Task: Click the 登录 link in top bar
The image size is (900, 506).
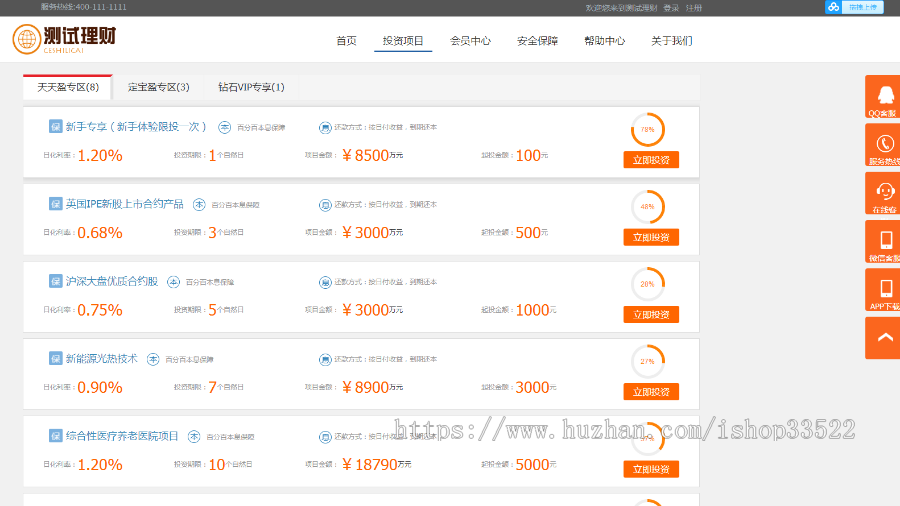Action: point(671,8)
